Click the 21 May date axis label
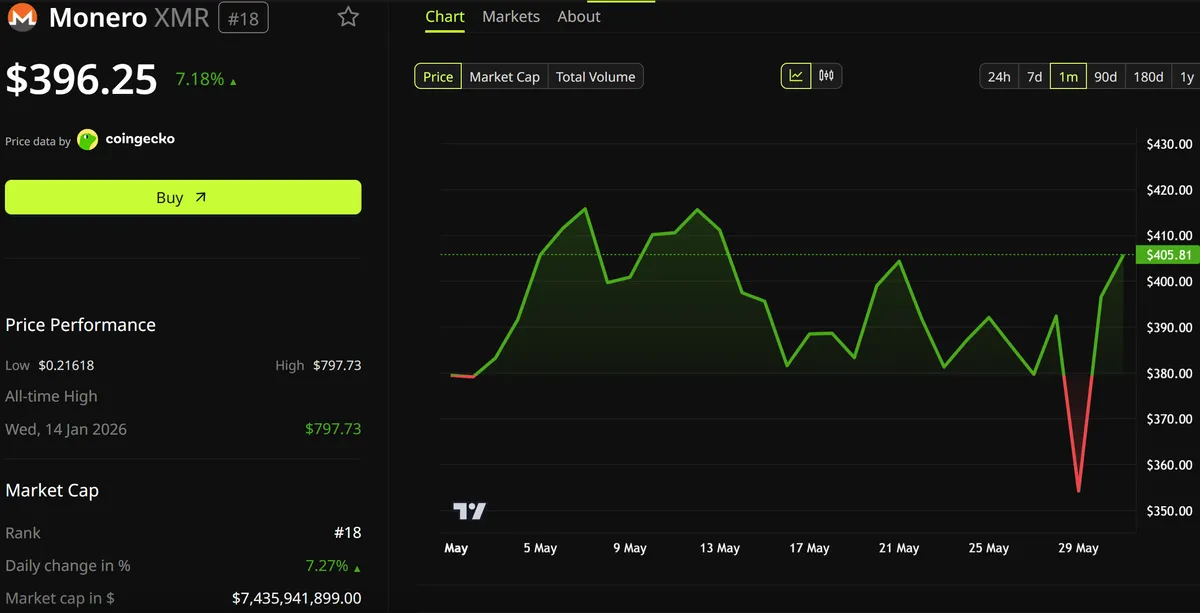 point(899,548)
